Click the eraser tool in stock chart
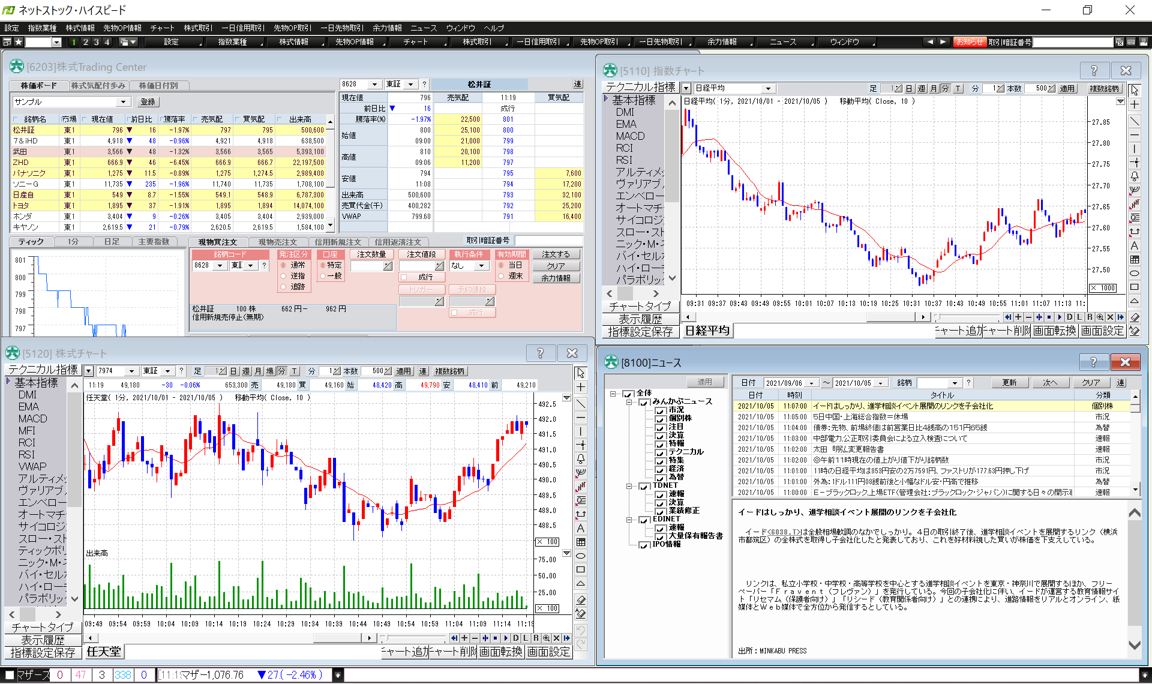Image resolution: width=1152 pixels, height=684 pixels. [x=581, y=600]
